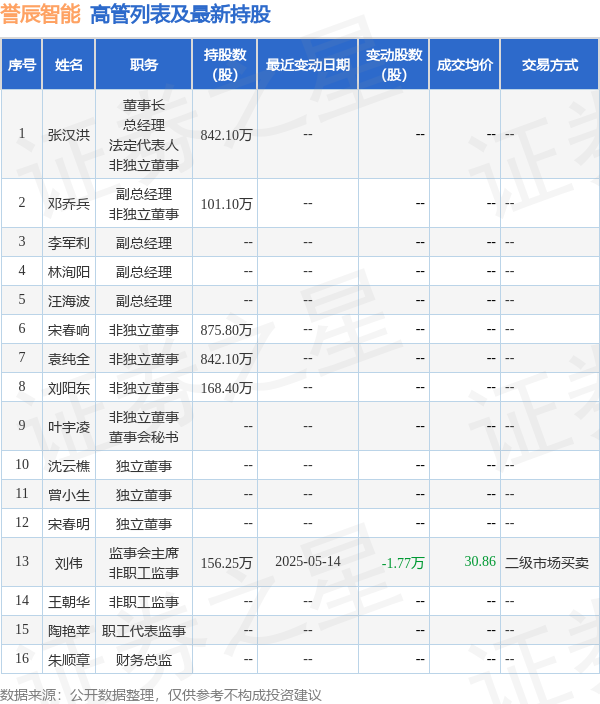Click the name 王朝华
Screen dimensions: 600x704
[69, 602]
